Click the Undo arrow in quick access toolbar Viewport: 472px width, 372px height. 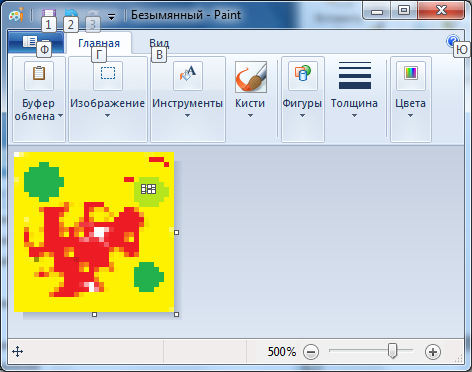click(x=71, y=14)
